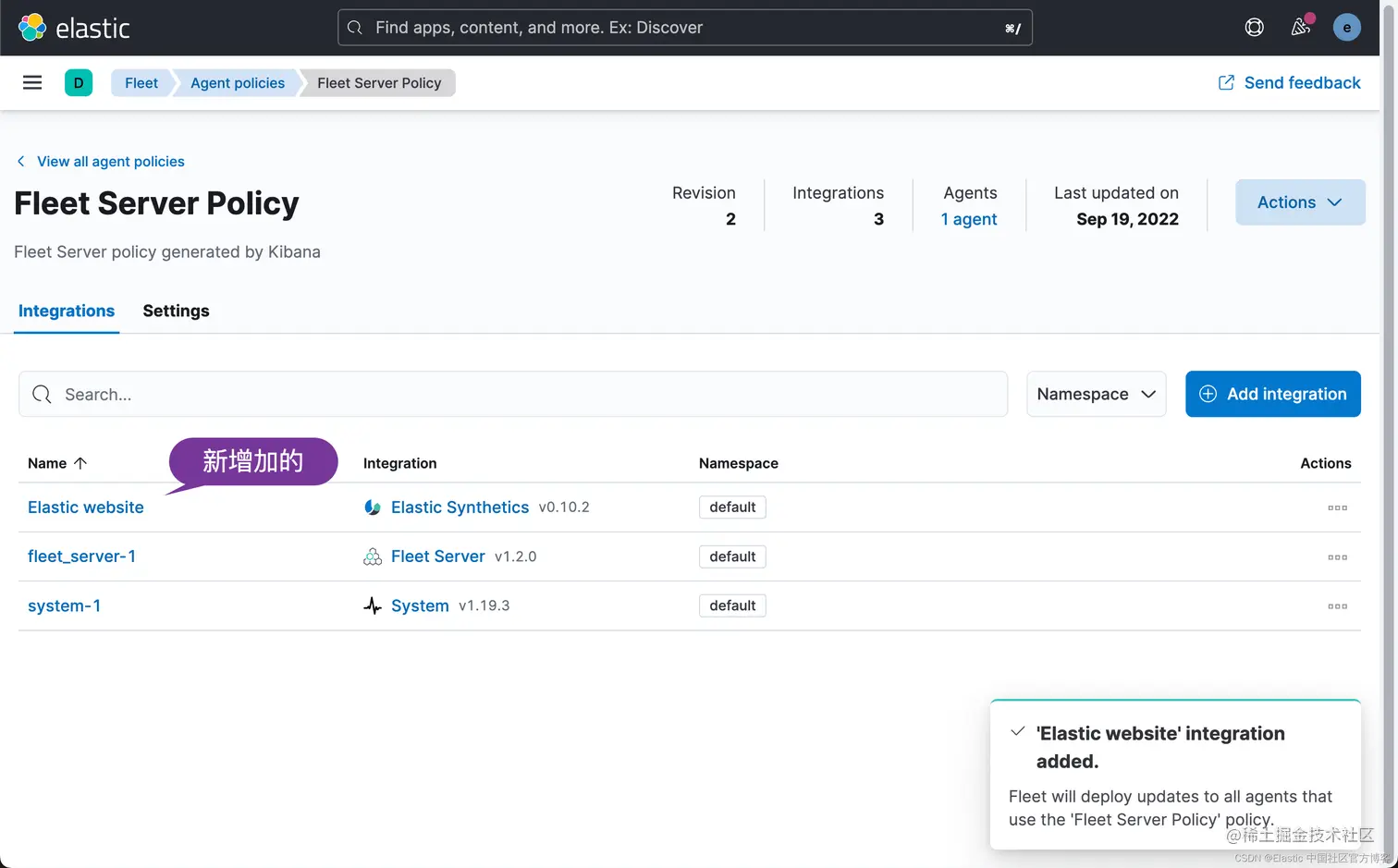Click default namespace badge in system-1 row
This screenshot has width=1398, height=868.
[x=732, y=605]
